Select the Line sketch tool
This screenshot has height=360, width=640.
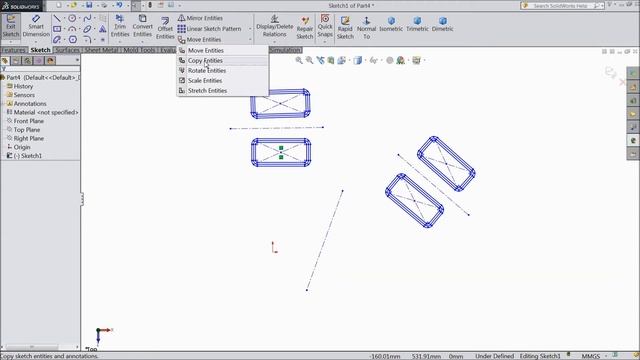tap(57, 18)
